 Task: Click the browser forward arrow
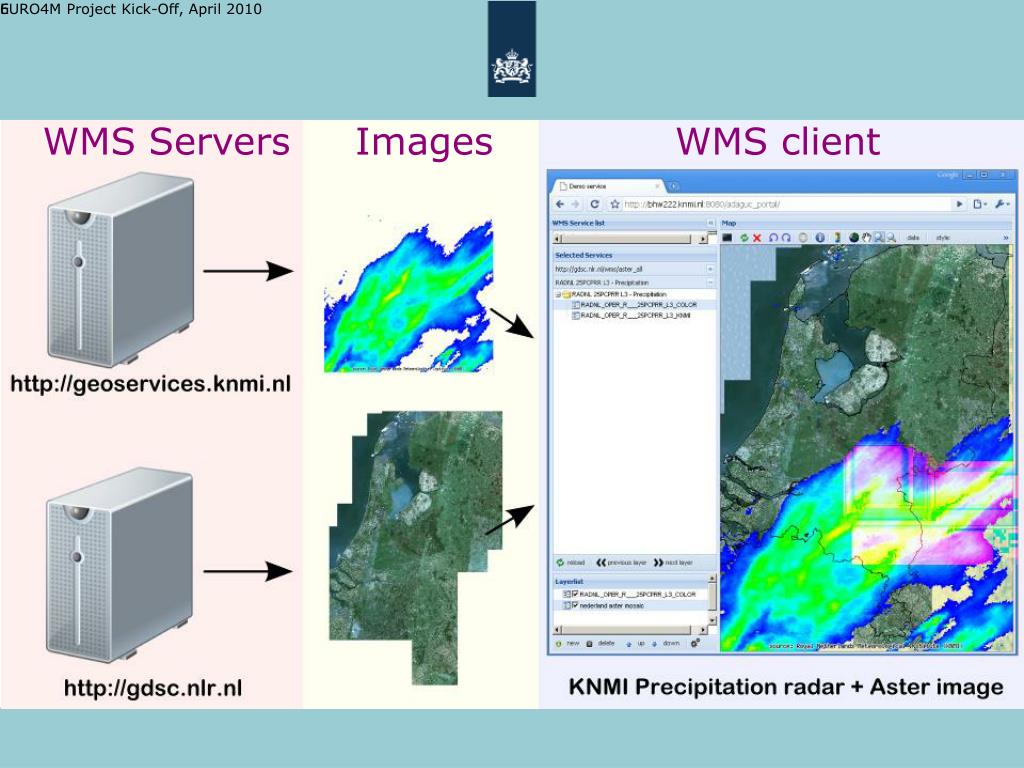click(575, 204)
